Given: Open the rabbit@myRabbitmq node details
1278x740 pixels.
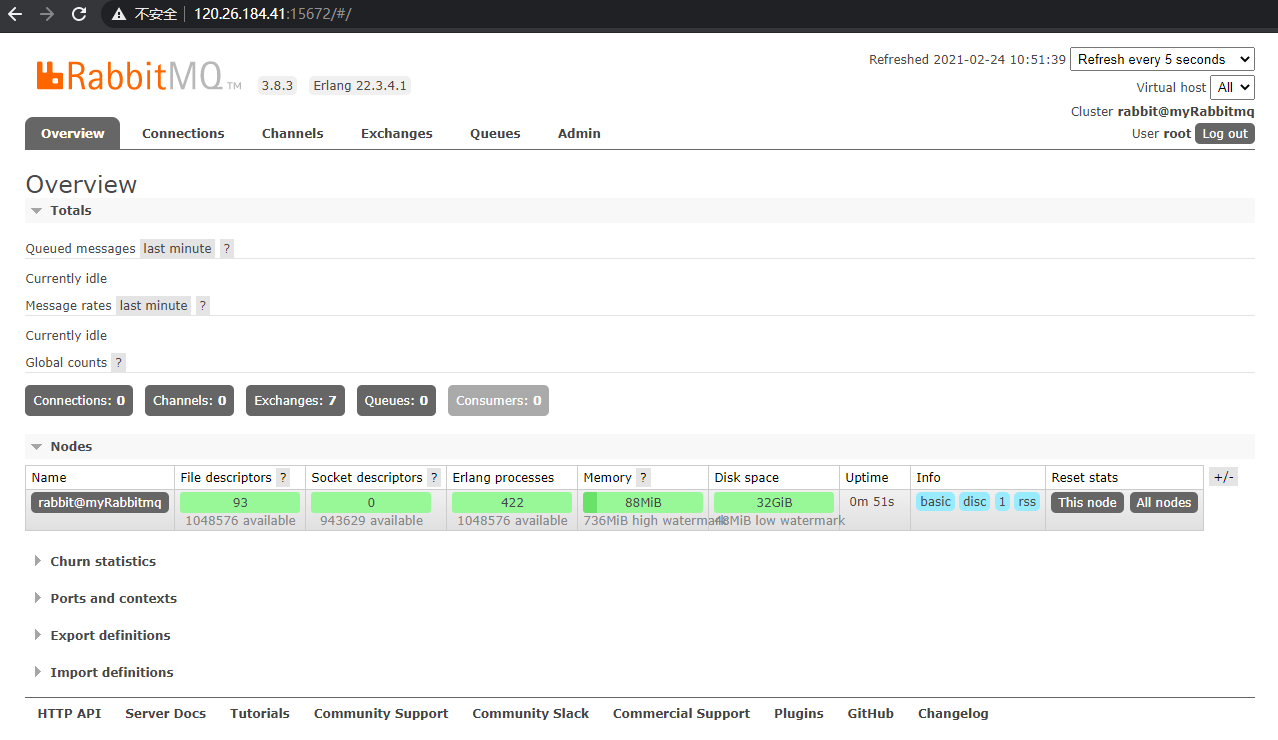Looking at the screenshot, I should pos(100,502).
